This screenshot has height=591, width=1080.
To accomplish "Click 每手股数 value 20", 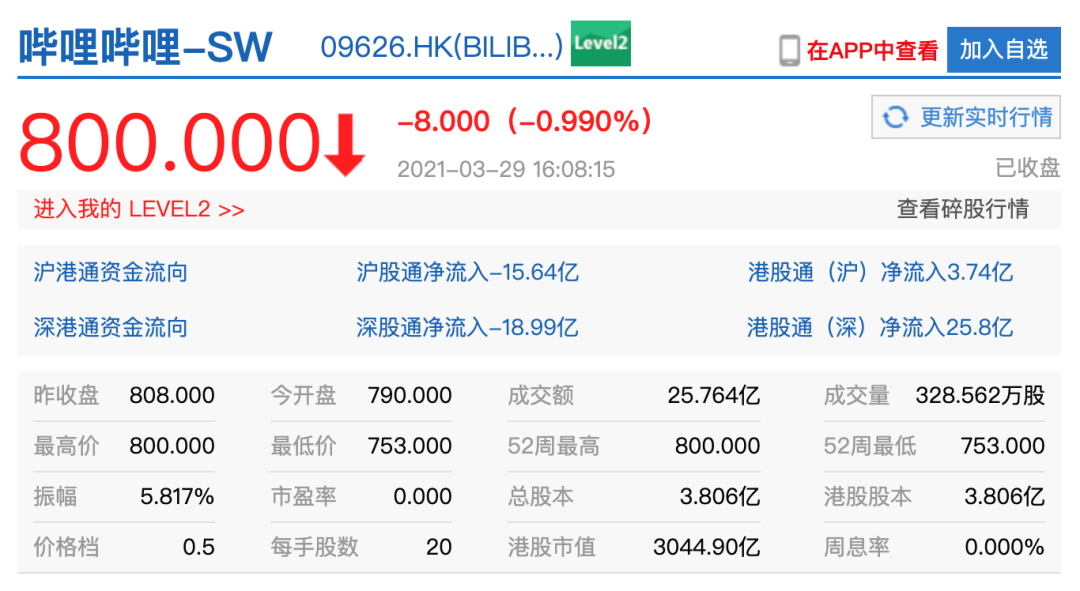I will pos(439,547).
